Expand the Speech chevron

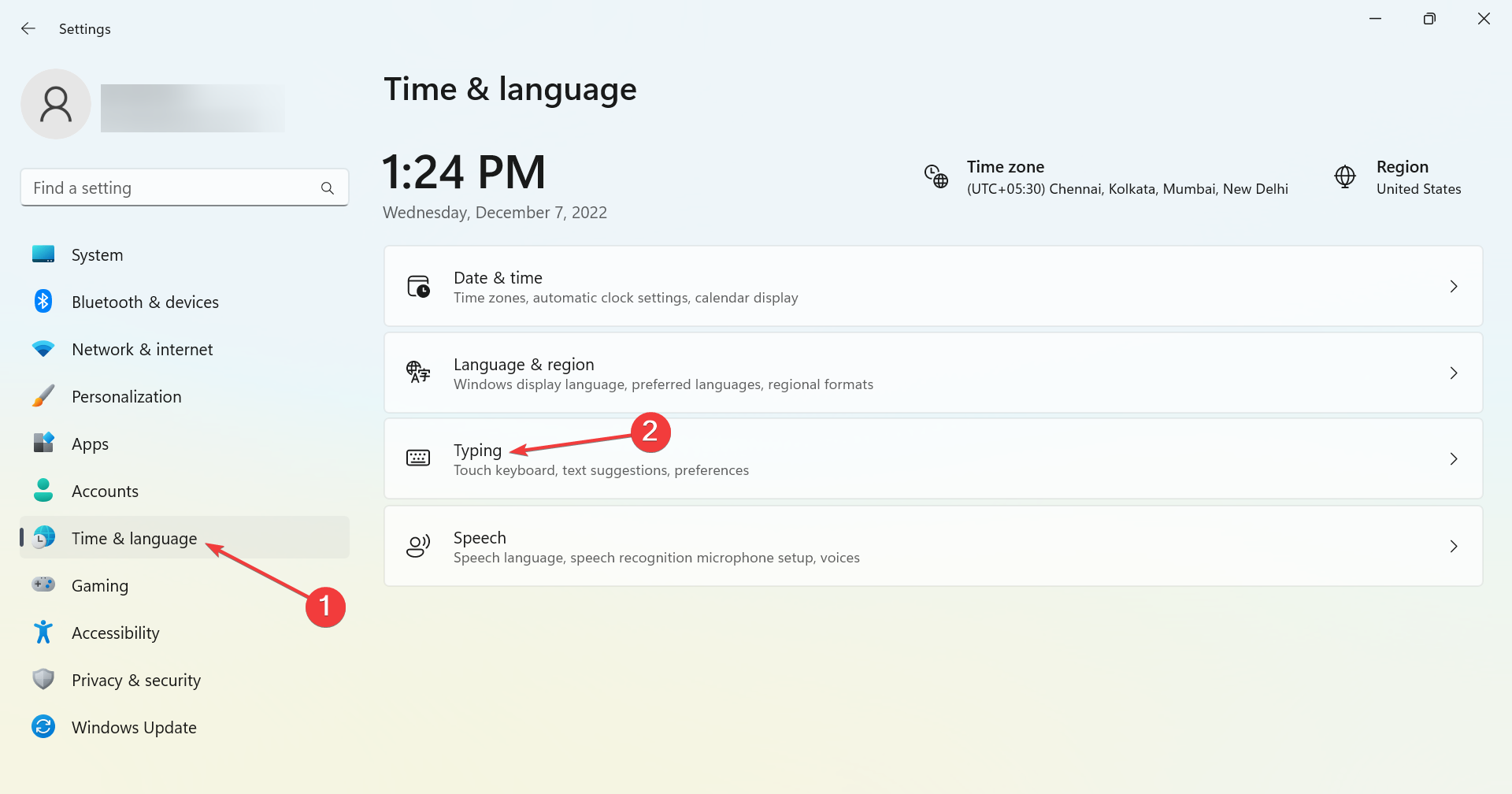[1454, 547]
